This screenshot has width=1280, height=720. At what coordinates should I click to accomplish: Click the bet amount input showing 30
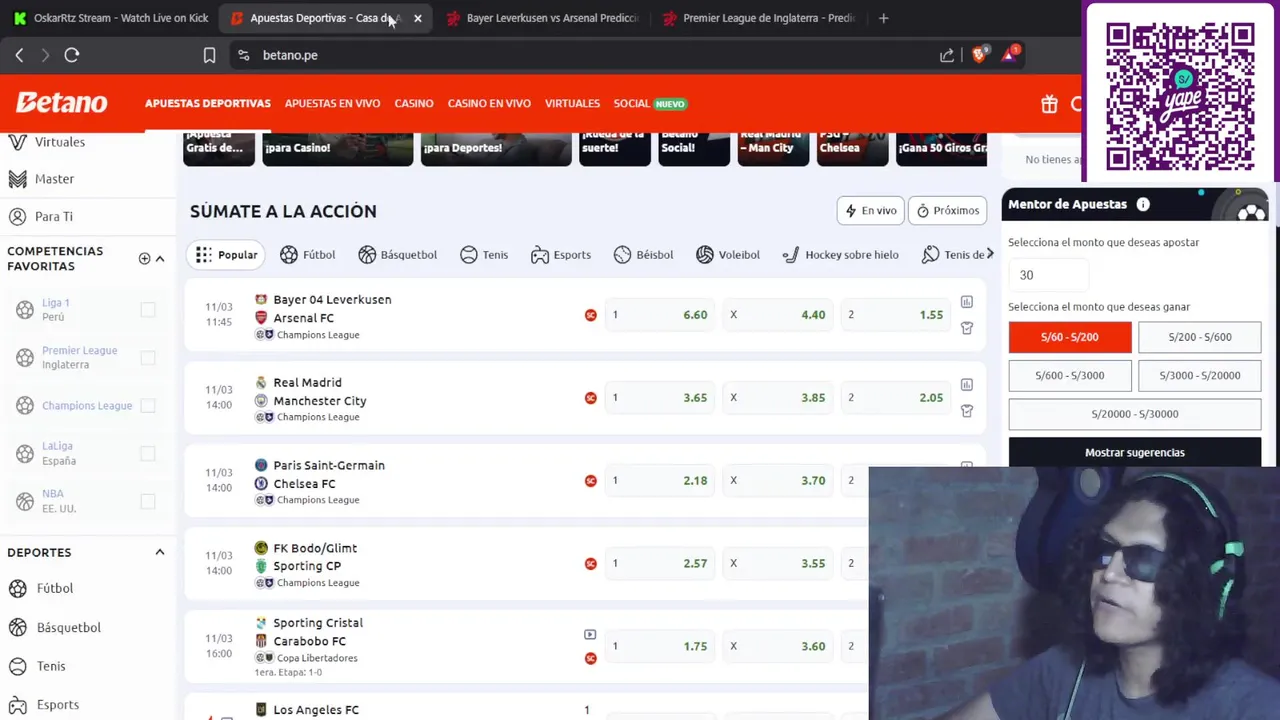click(x=1047, y=275)
